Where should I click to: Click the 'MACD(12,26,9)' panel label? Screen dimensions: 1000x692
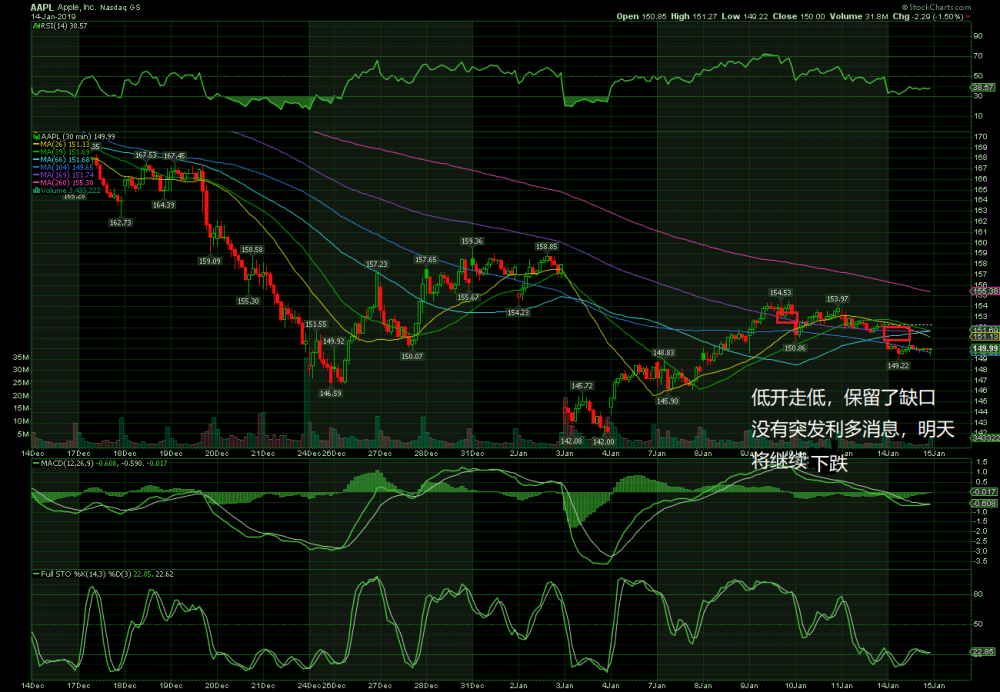[66, 463]
